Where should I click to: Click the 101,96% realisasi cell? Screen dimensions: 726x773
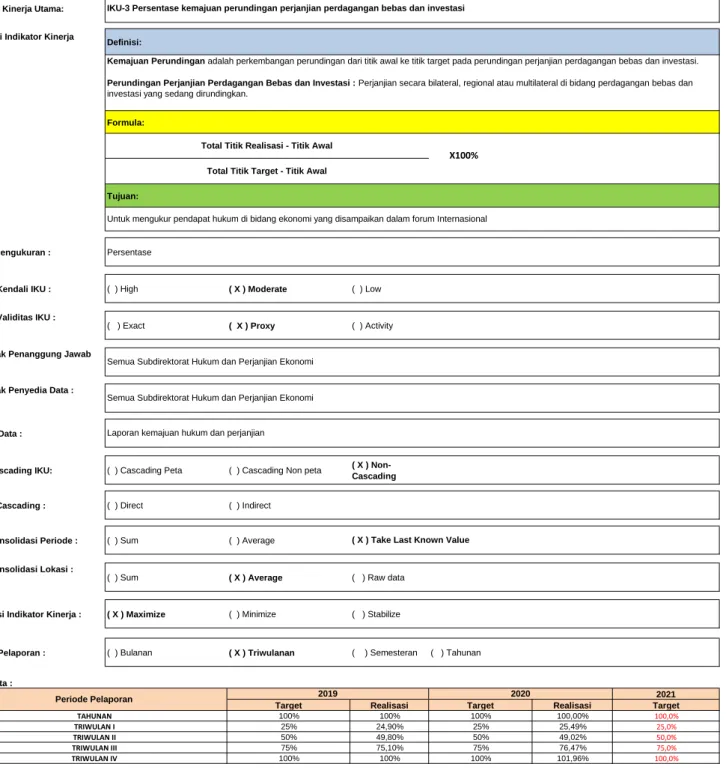(572, 759)
